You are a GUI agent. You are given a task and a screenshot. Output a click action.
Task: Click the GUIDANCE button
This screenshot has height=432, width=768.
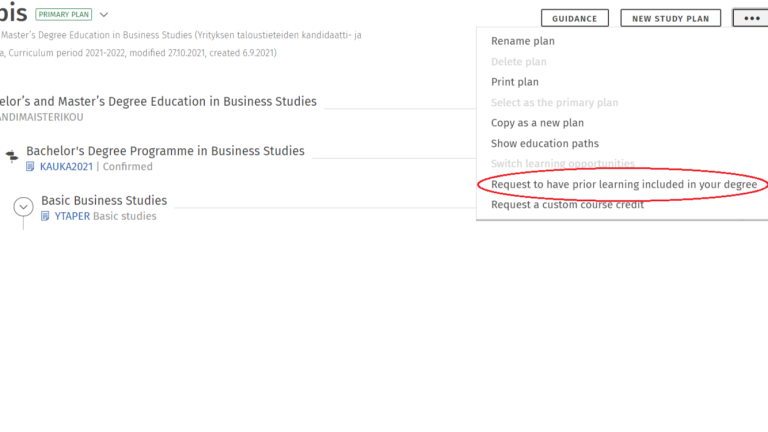point(574,18)
